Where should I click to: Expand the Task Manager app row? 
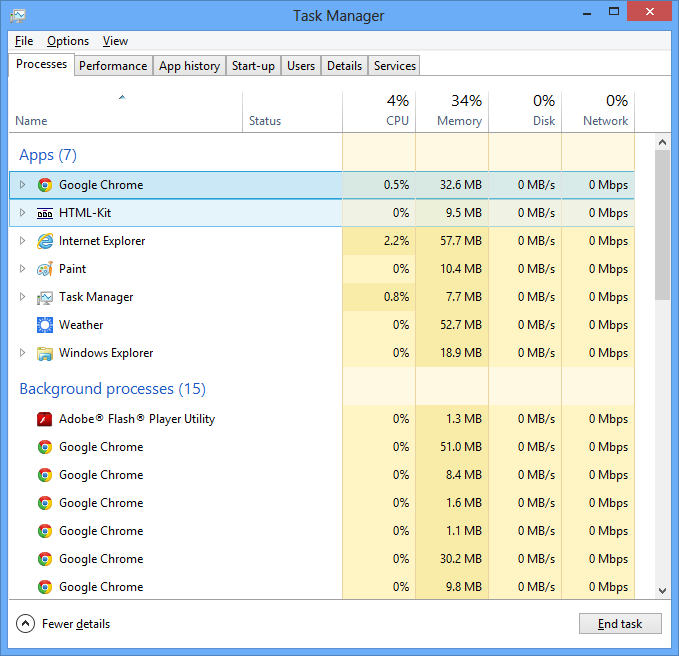point(23,297)
